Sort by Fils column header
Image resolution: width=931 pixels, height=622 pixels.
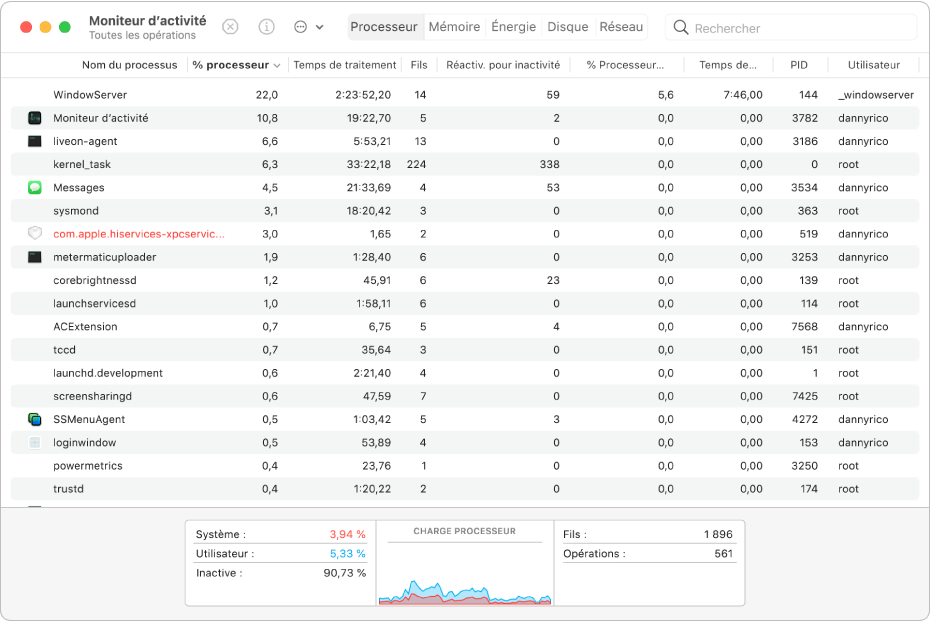coord(419,65)
